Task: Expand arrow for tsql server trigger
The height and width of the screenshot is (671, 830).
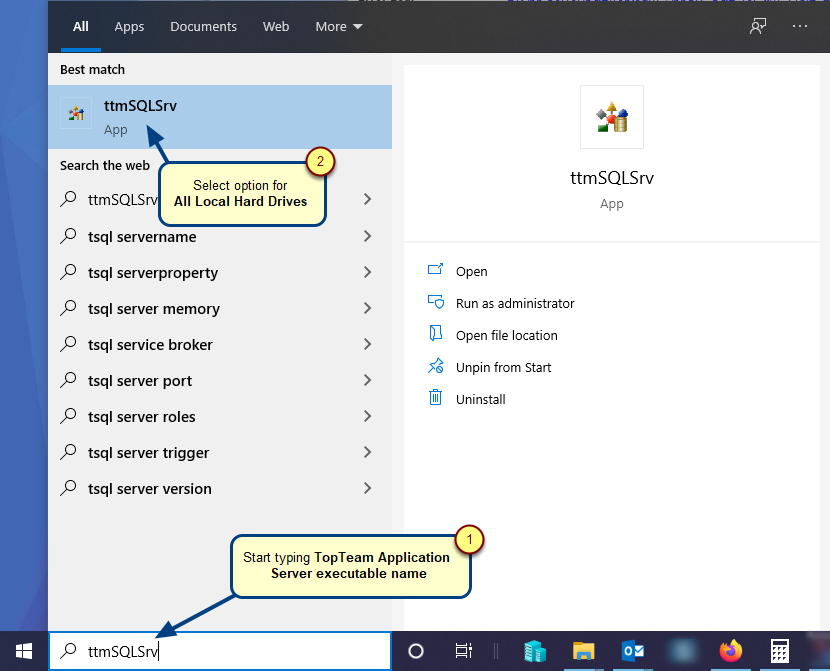Action: [367, 452]
